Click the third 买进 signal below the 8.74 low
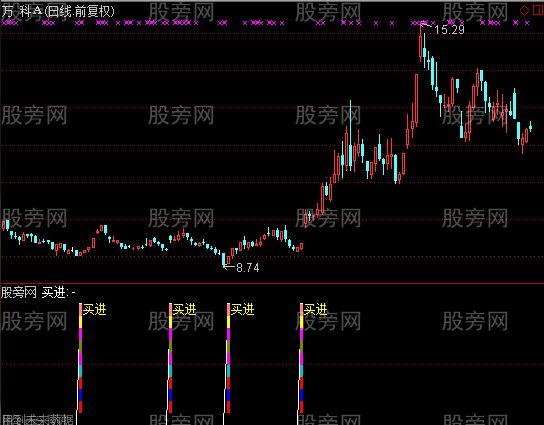The width and height of the screenshot is (544, 425). click(243, 309)
